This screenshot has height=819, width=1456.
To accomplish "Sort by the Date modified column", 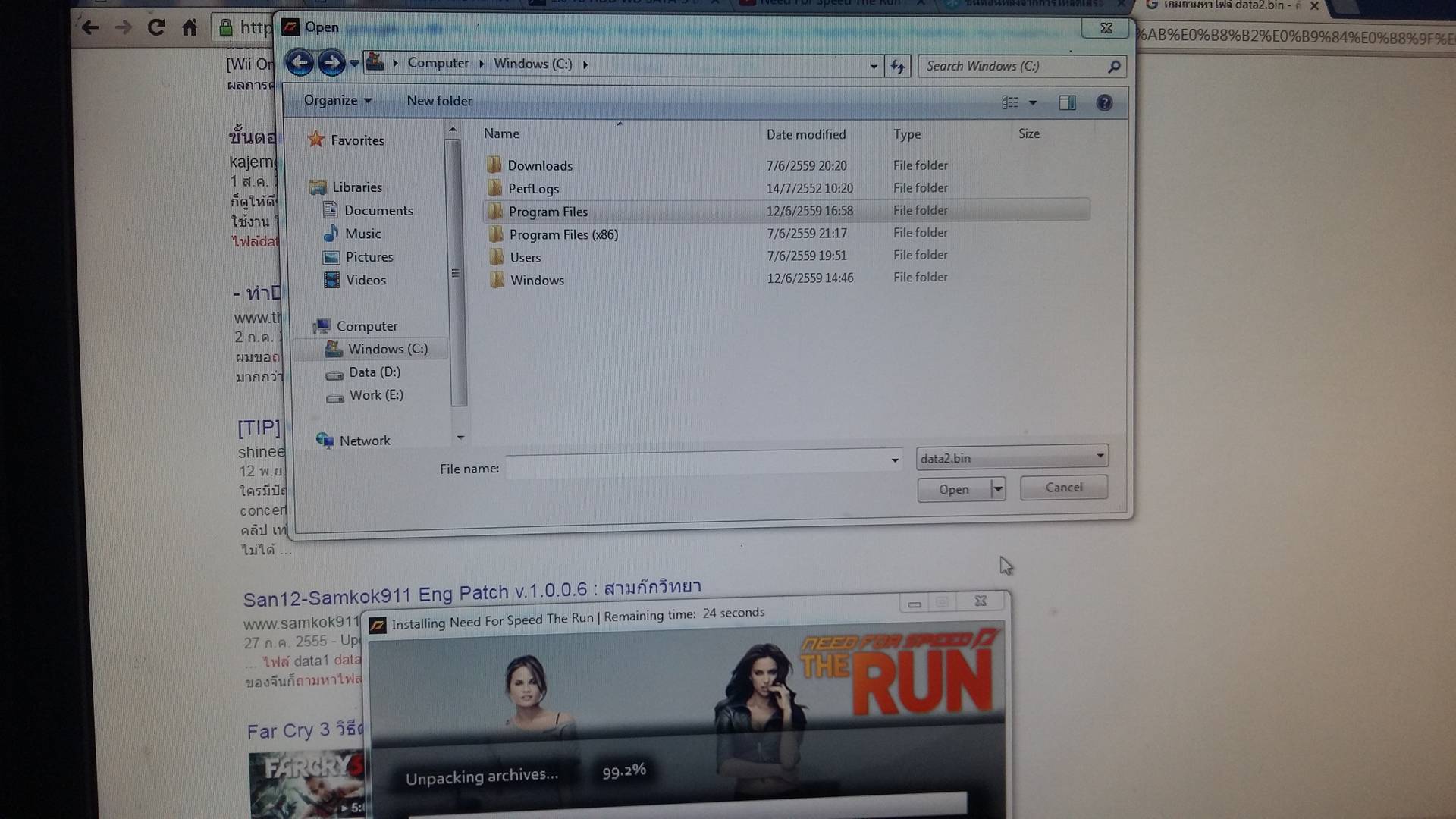I will 805,134.
